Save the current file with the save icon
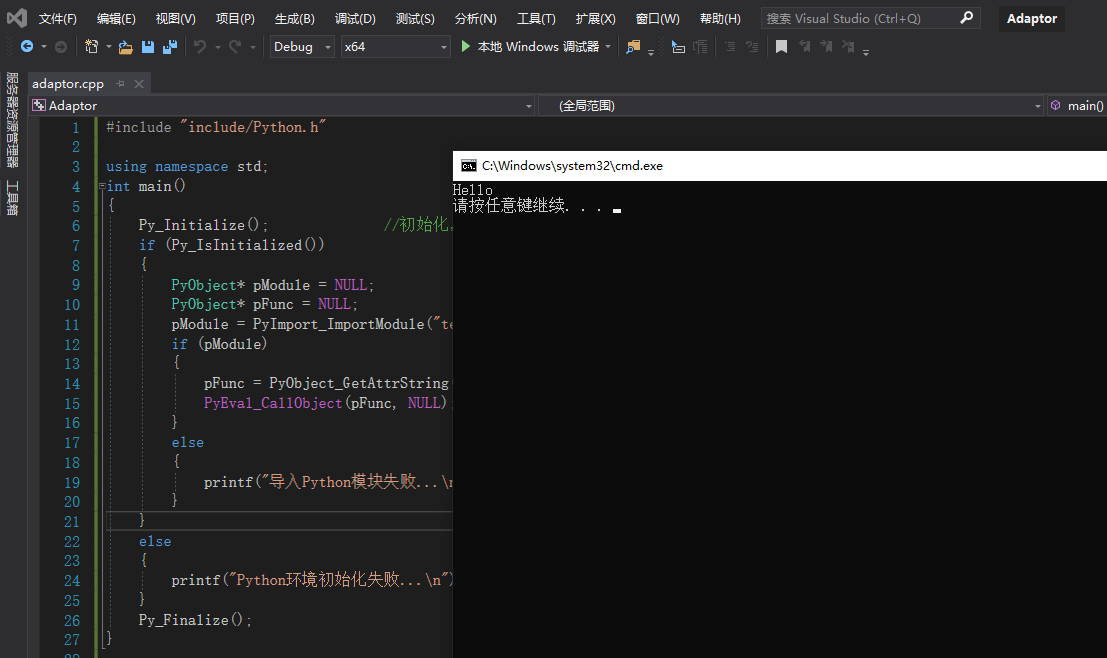Image resolution: width=1107 pixels, height=658 pixels. 147,46
